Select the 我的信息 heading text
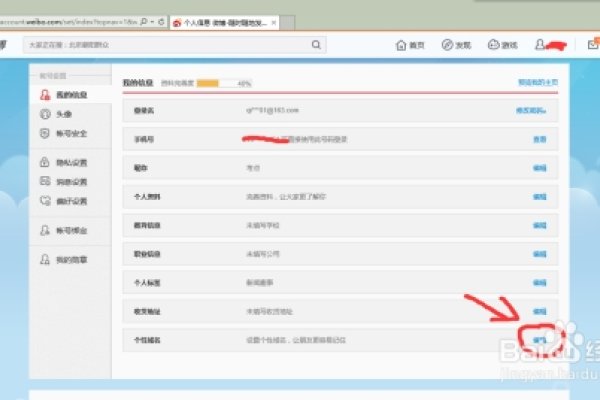 [138, 83]
